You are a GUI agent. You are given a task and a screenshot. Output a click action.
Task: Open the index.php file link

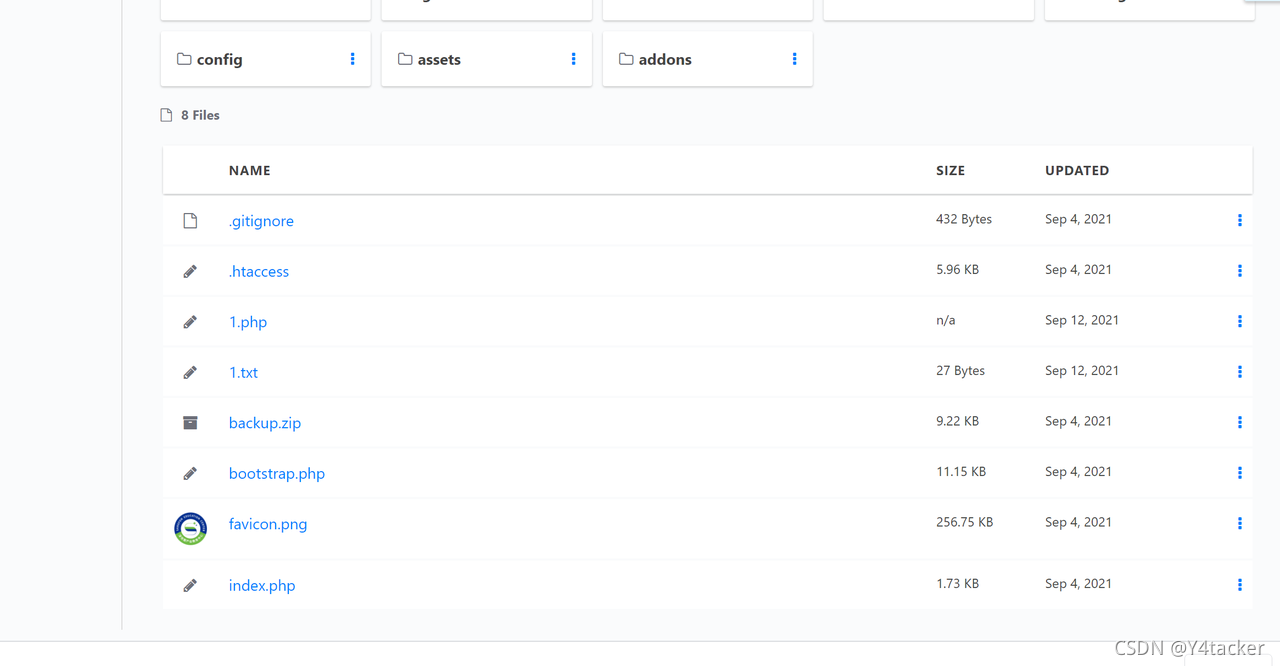click(x=262, y=586)
